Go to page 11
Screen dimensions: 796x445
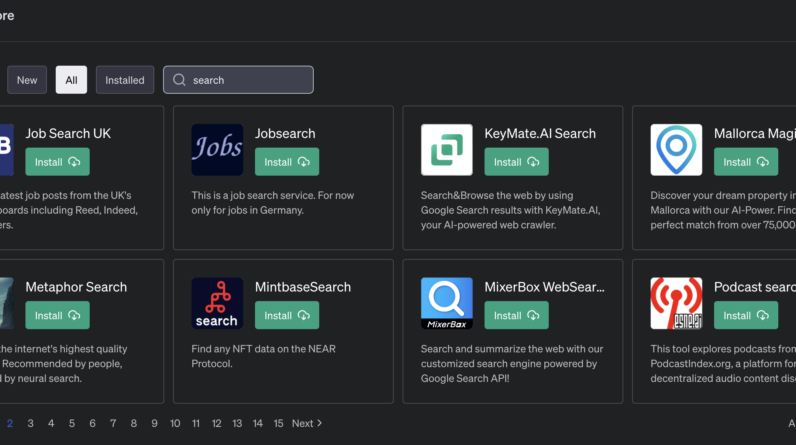(196, 423)
